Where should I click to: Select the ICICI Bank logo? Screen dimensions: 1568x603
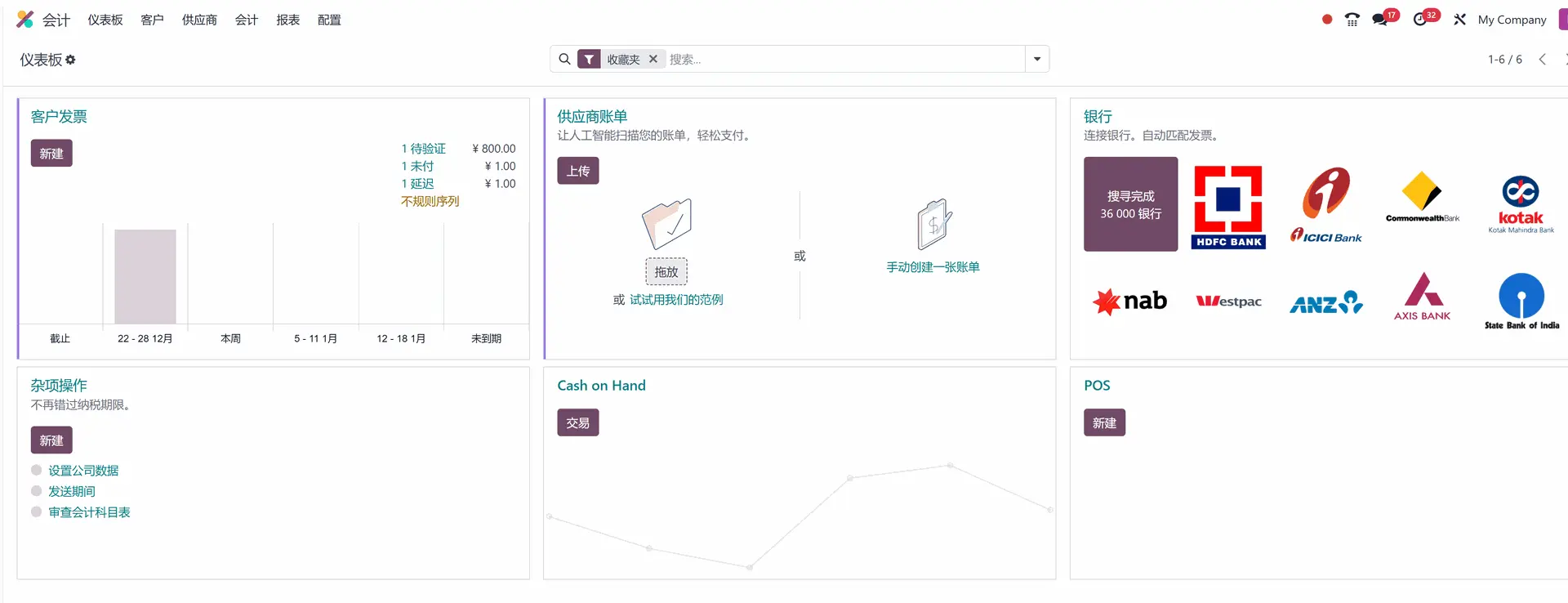1326,205
